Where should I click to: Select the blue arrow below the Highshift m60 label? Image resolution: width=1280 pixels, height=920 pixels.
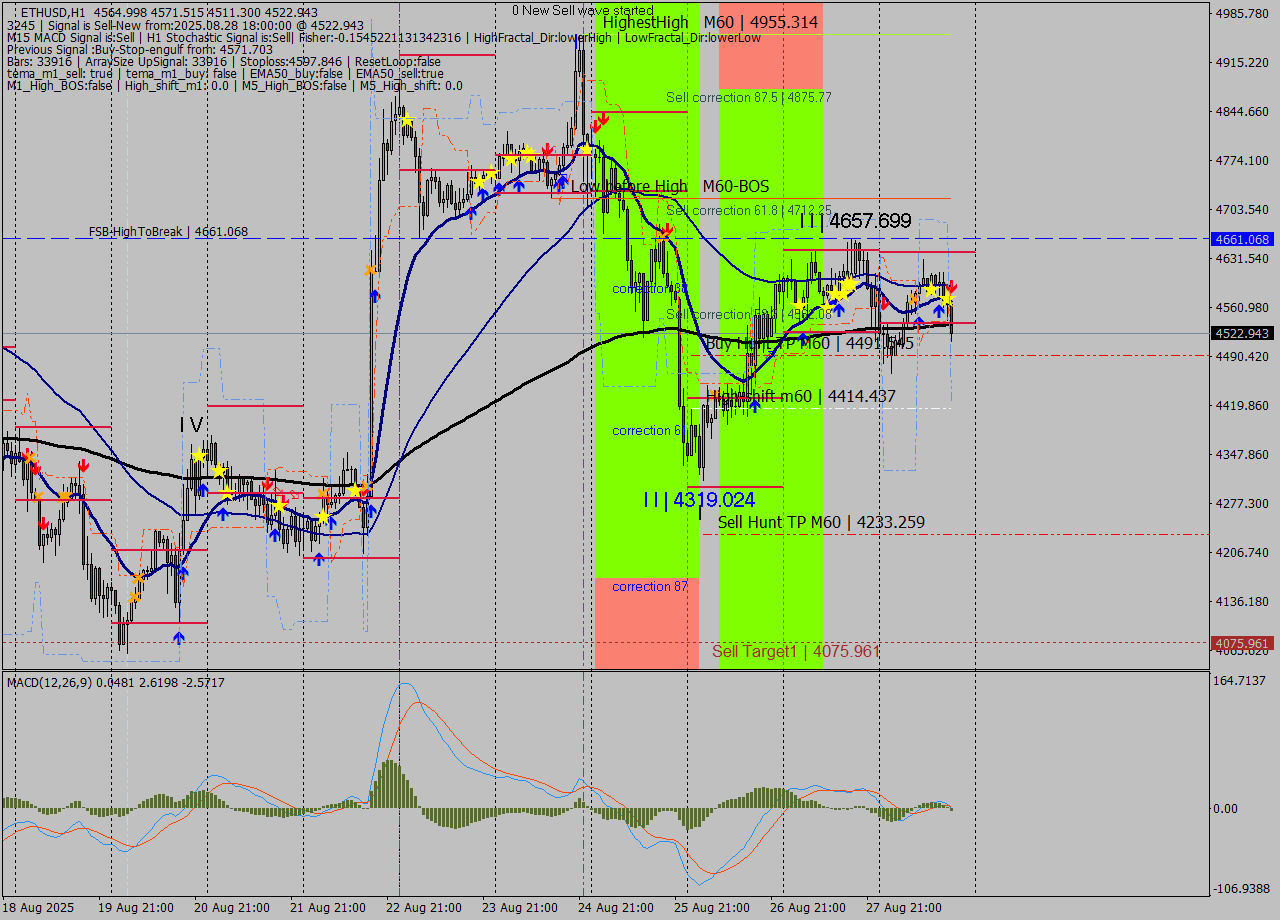[x=755, y=404]
